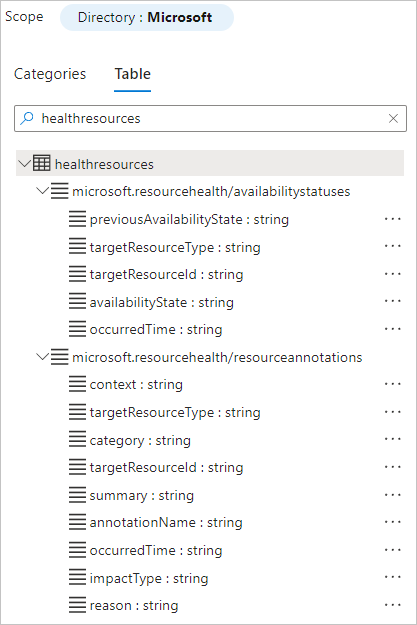Open ellipsis menu for availabilityState row
Image resolution: width=417 pixels, height=625 pixels.
[392, 302]
